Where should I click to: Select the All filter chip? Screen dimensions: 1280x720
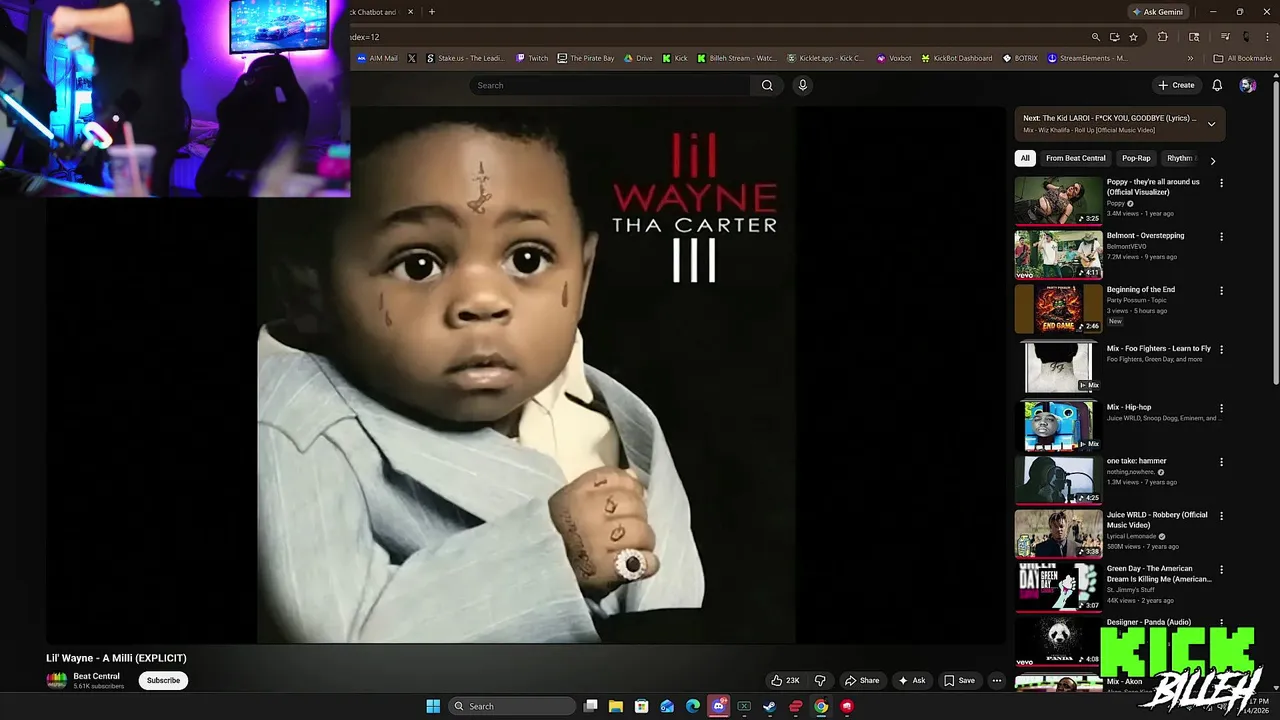pos(1025,158)
